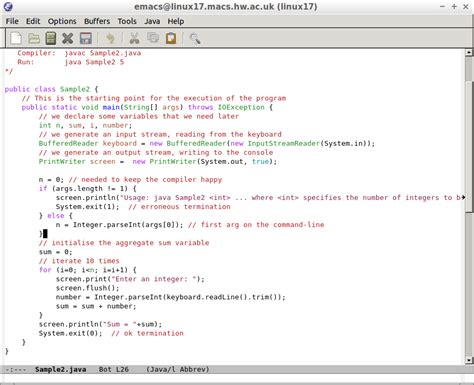This screenshot has width=474, height=385.
Task: Open the Tools menu
Action: click(x=127, y=21)
